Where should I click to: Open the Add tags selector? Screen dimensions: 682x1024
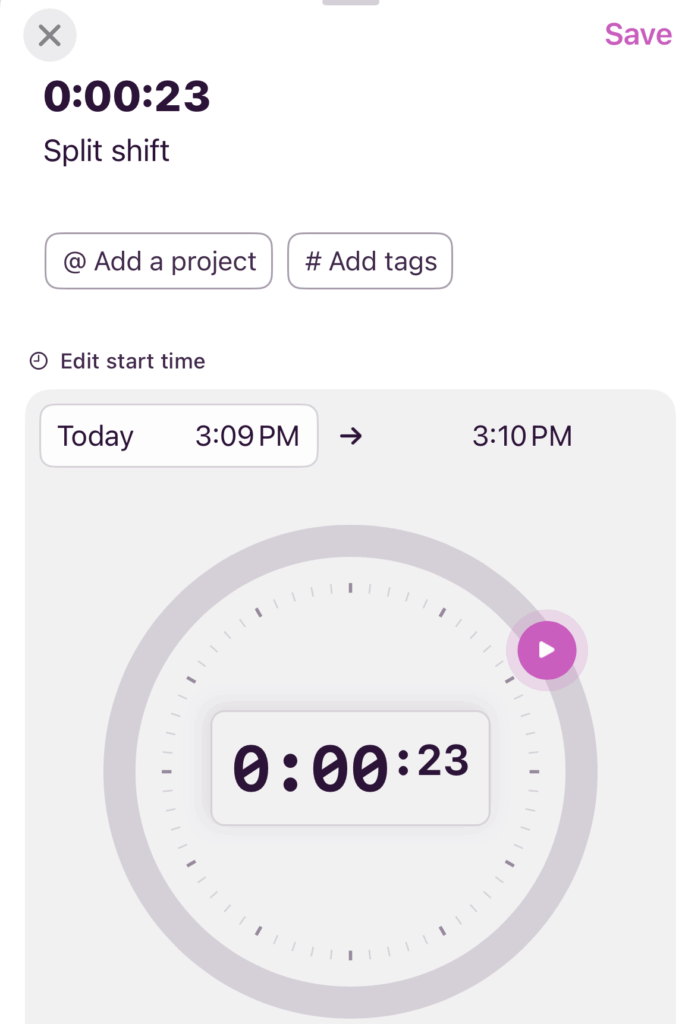click(370, 262)
